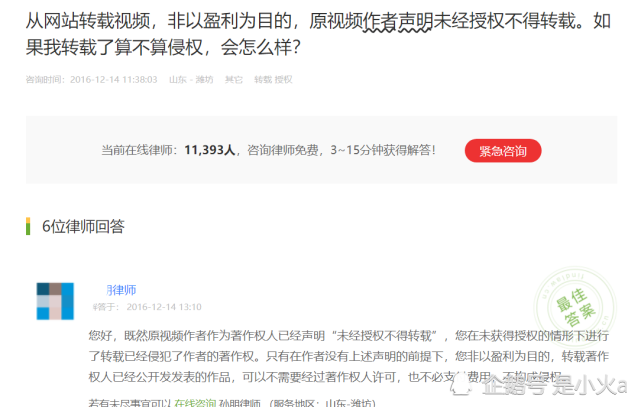Open the lawyer's blurred avatar thumbnail
Image resolution: width=641 pixels, height=407 pixels.
click(55, 301)
